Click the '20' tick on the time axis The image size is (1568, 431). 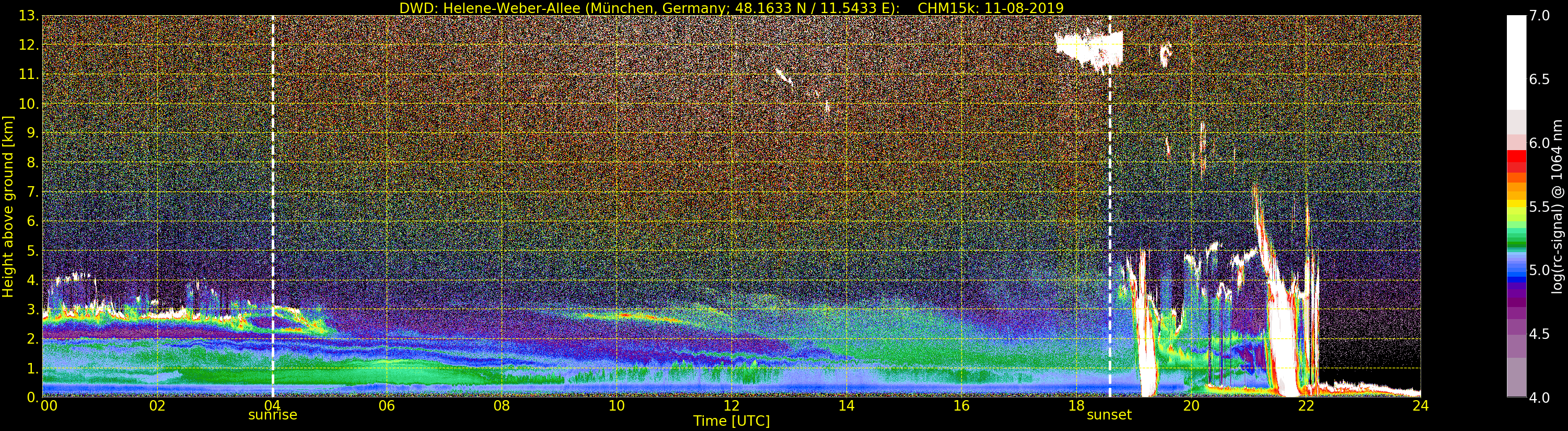coord(1191,405)
